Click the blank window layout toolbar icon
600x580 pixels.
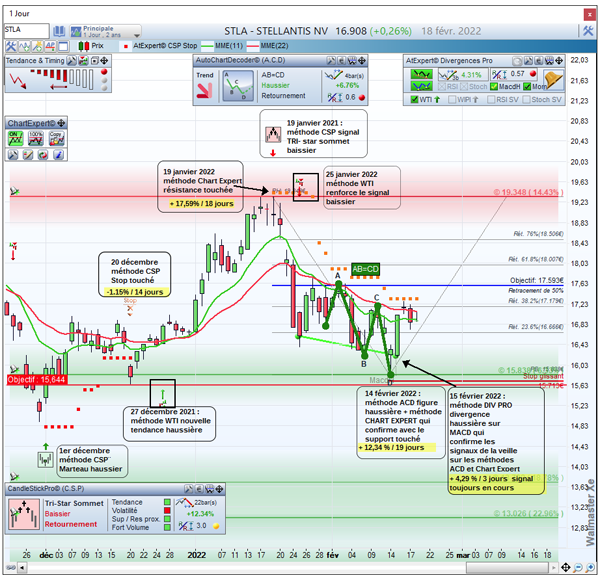(x=63, y=46)
